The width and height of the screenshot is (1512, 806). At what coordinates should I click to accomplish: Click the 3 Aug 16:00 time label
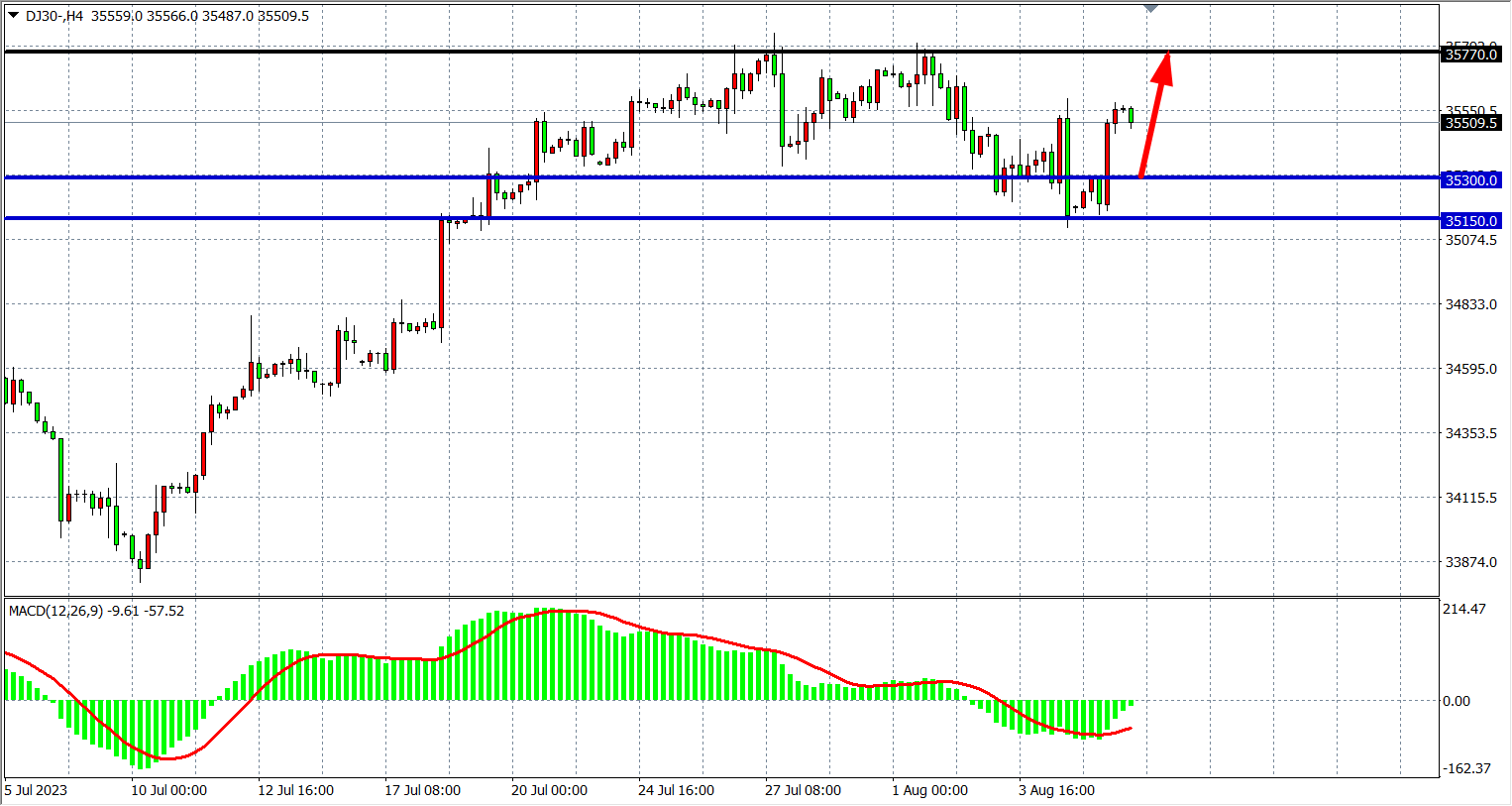tap(1056, 790)
